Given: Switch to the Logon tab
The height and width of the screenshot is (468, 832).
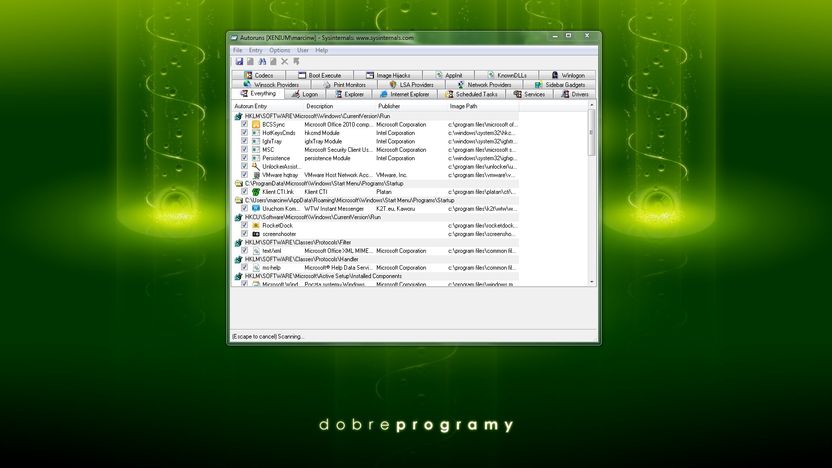Looking at the screenshot, I should [x=305, y=94].
